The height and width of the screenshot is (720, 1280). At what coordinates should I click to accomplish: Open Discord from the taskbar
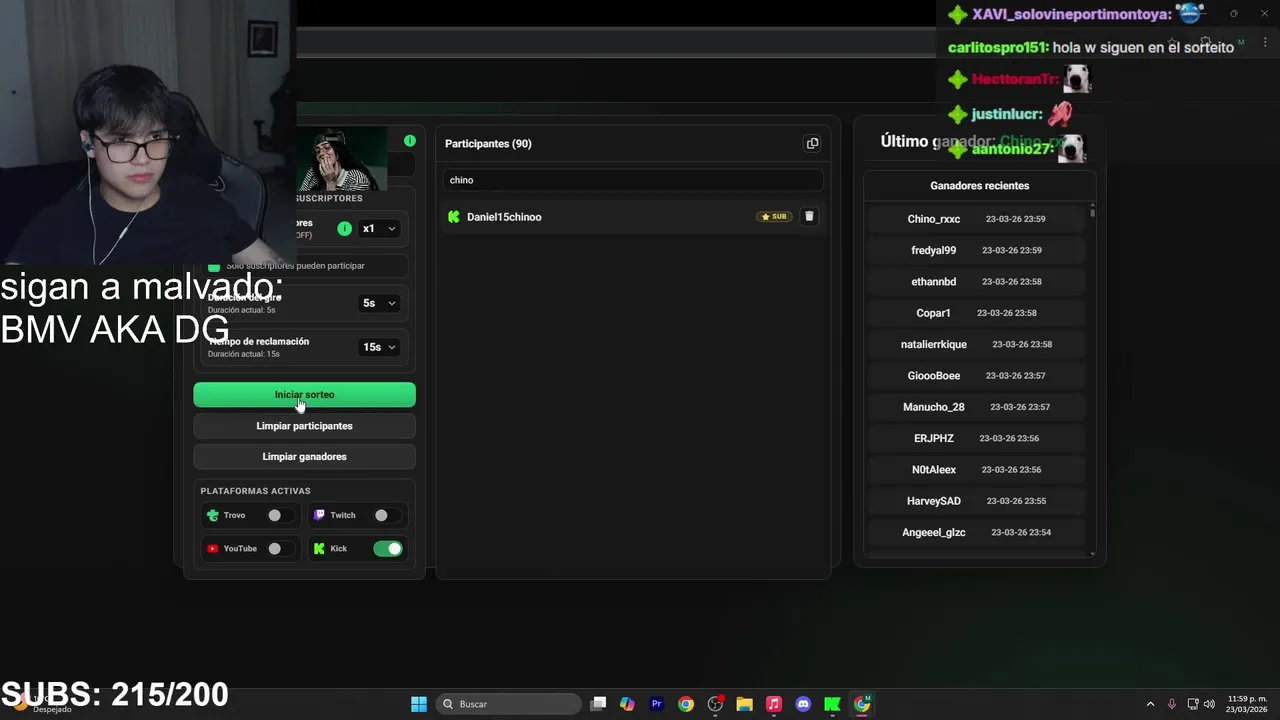[803, 704]
